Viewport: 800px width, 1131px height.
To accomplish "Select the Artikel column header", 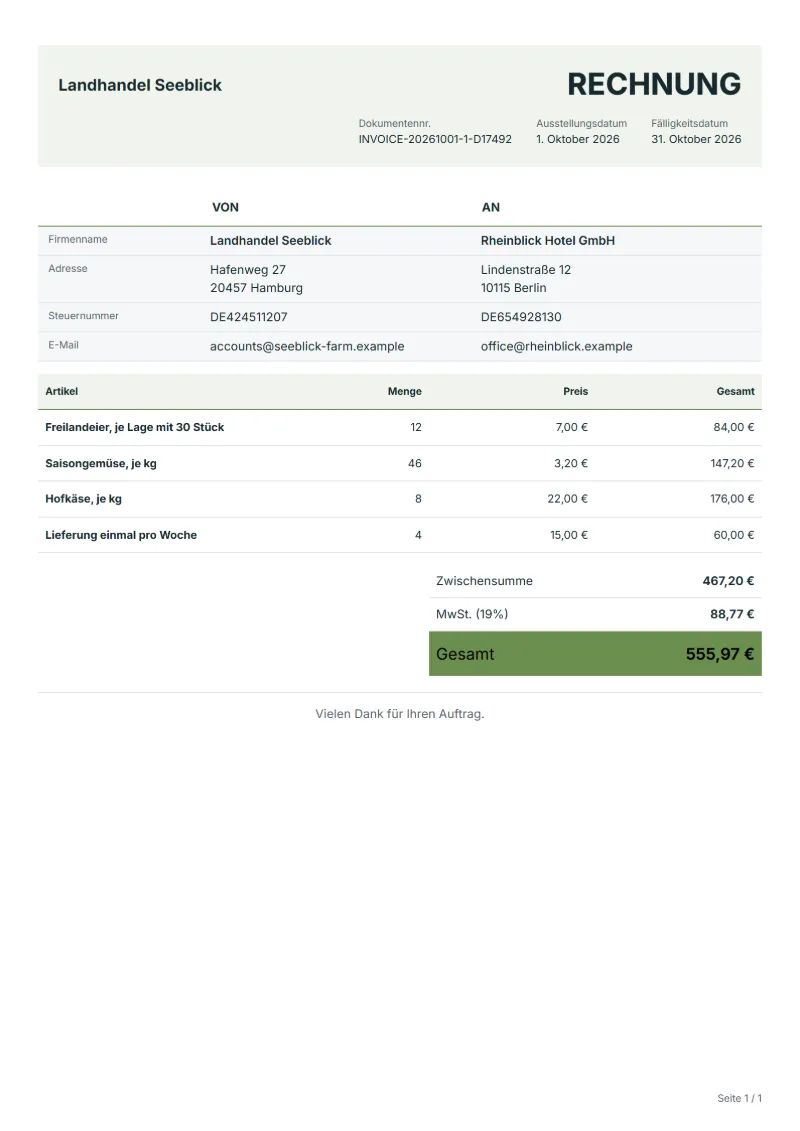I will [x=61, y=391].
